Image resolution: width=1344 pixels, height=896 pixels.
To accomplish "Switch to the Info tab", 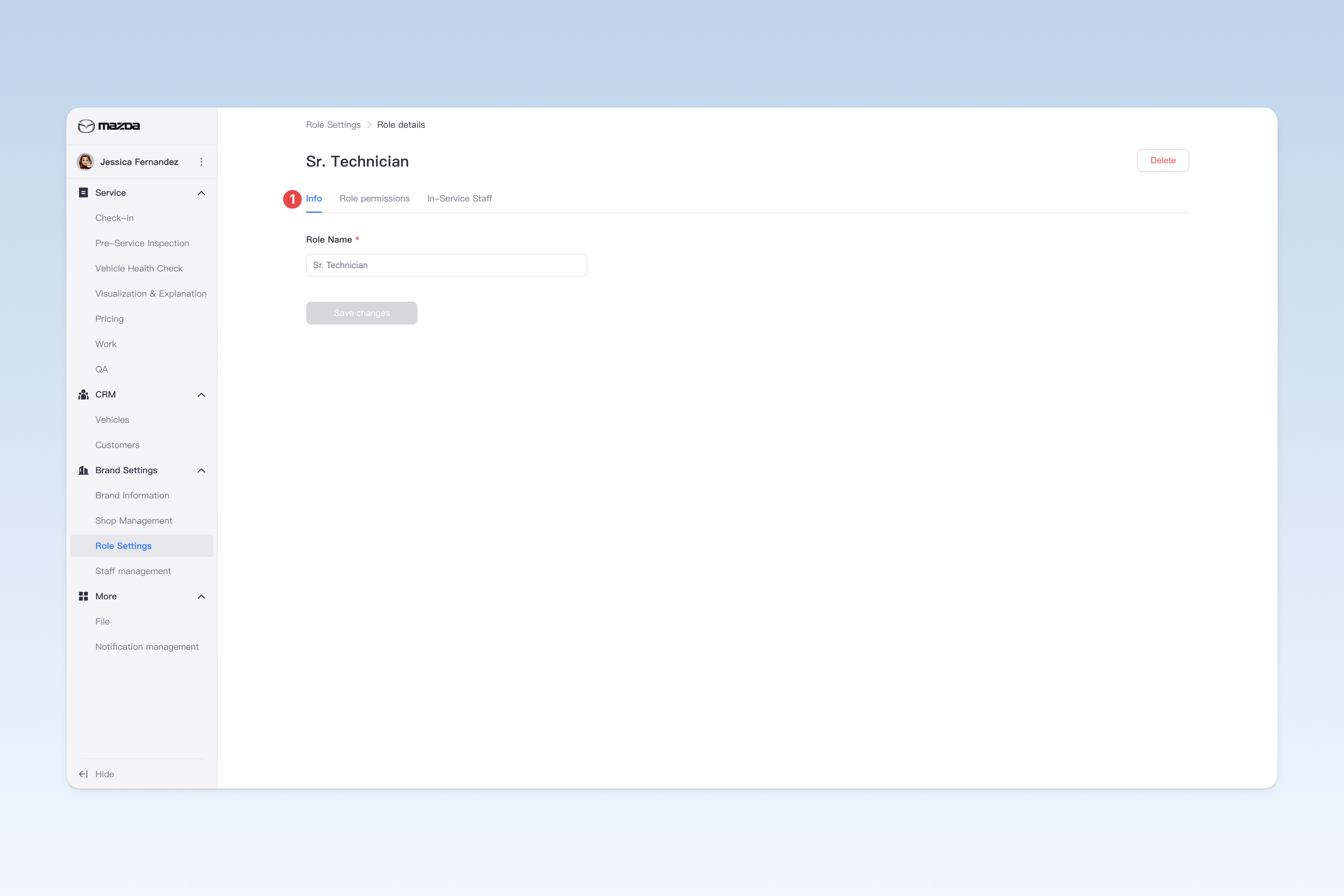I will tap(314, 198).
